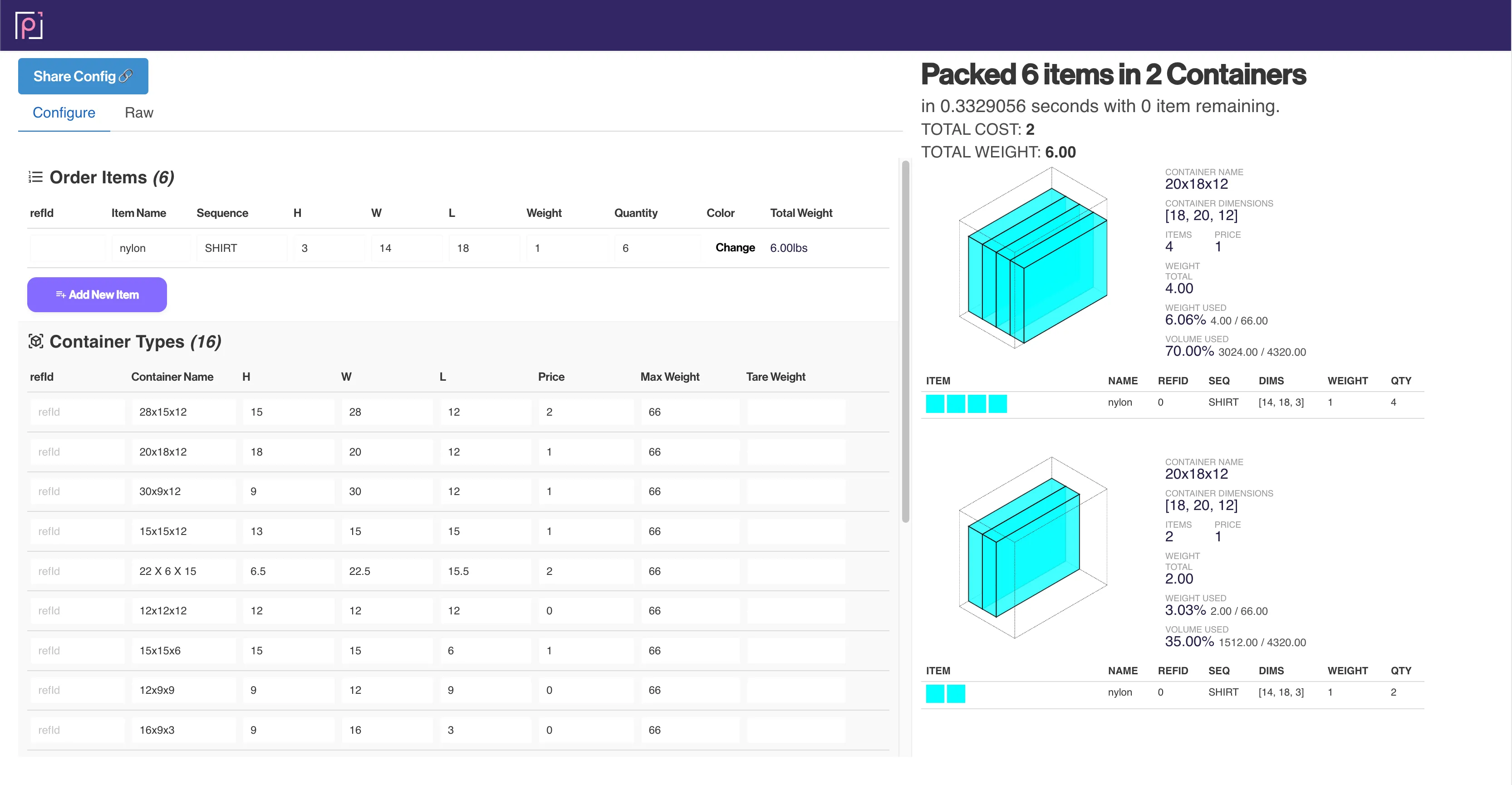The image size is (1512, 785).
Task: Click the Max Weight column header
Action: coord(670,376)
